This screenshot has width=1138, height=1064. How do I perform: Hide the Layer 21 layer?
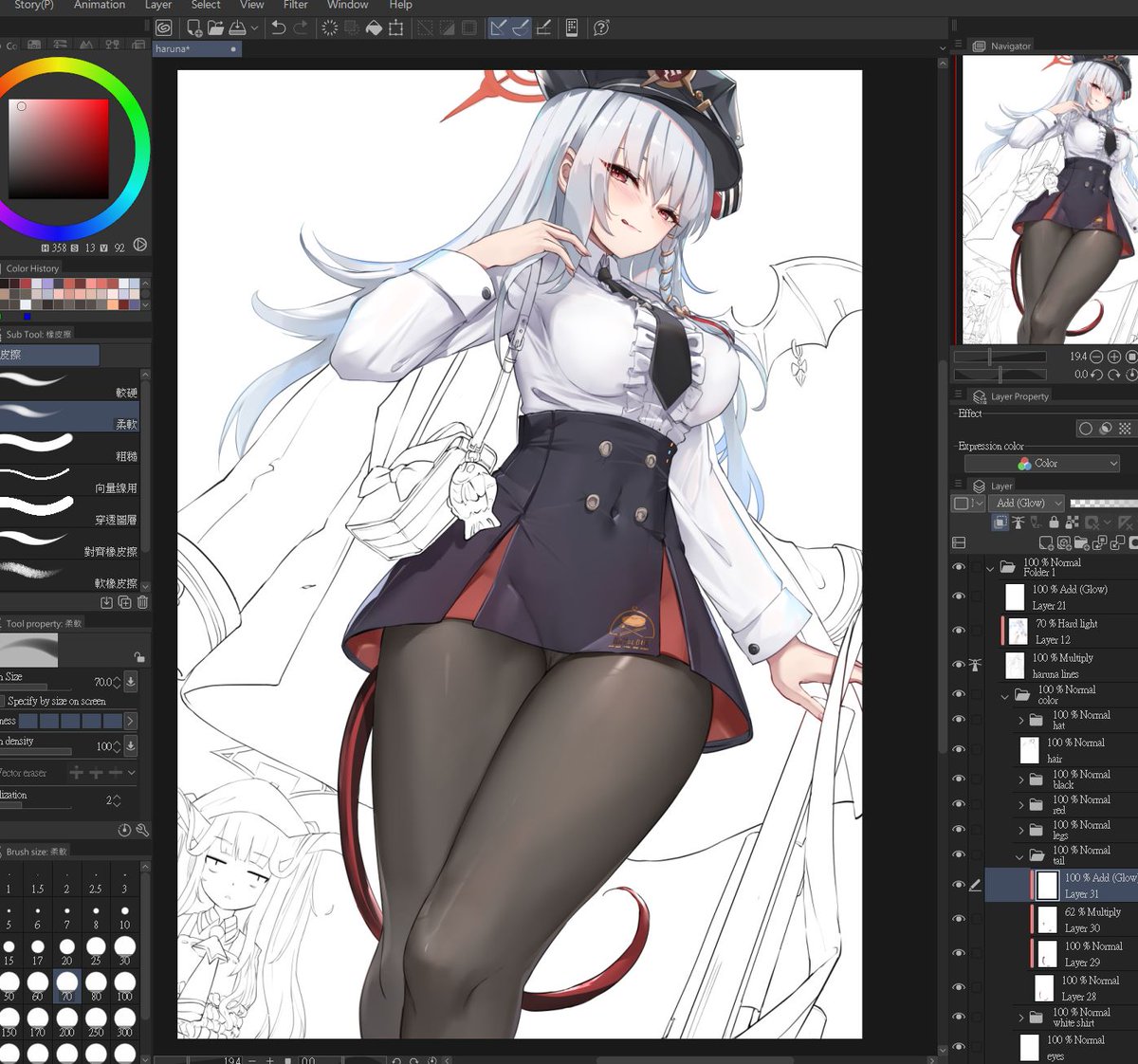point(958,596)
